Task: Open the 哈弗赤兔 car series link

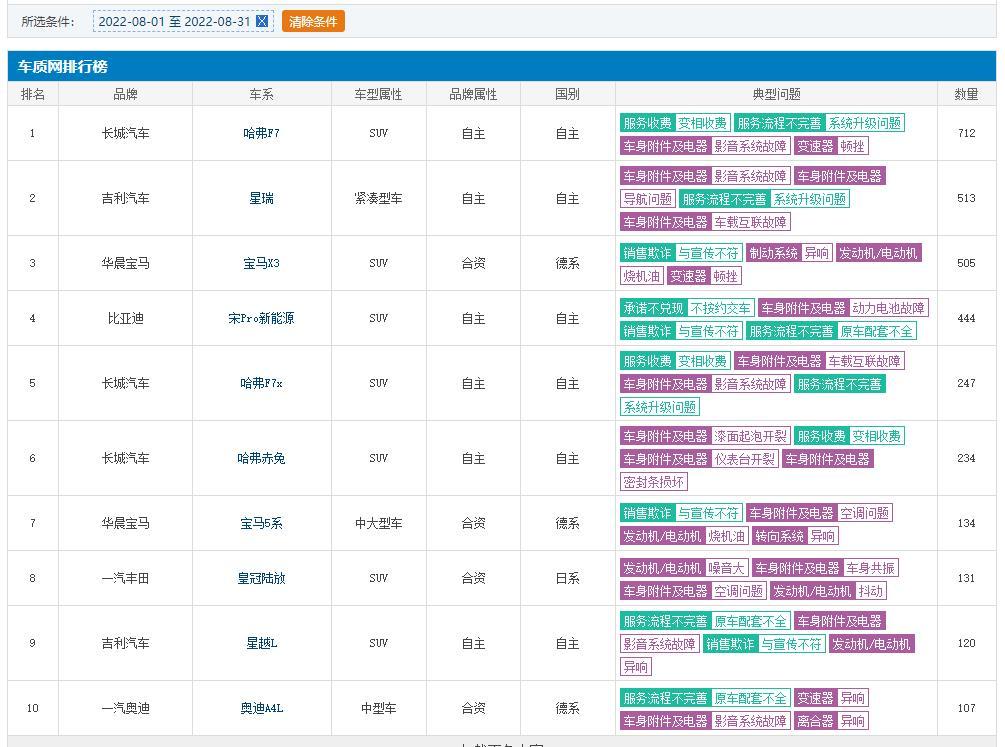Action: tap(262, 458)
